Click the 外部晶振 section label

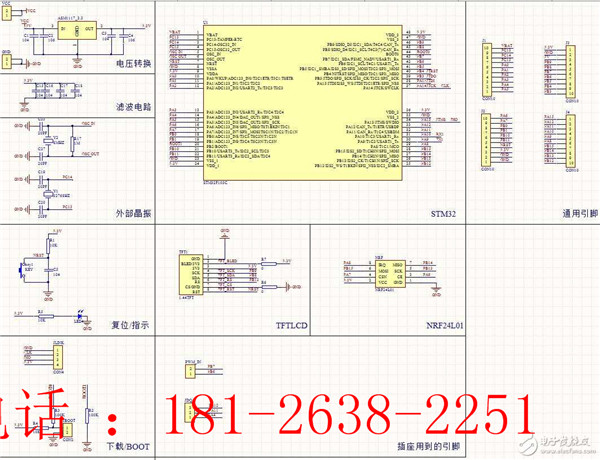(x=134, y=214)
